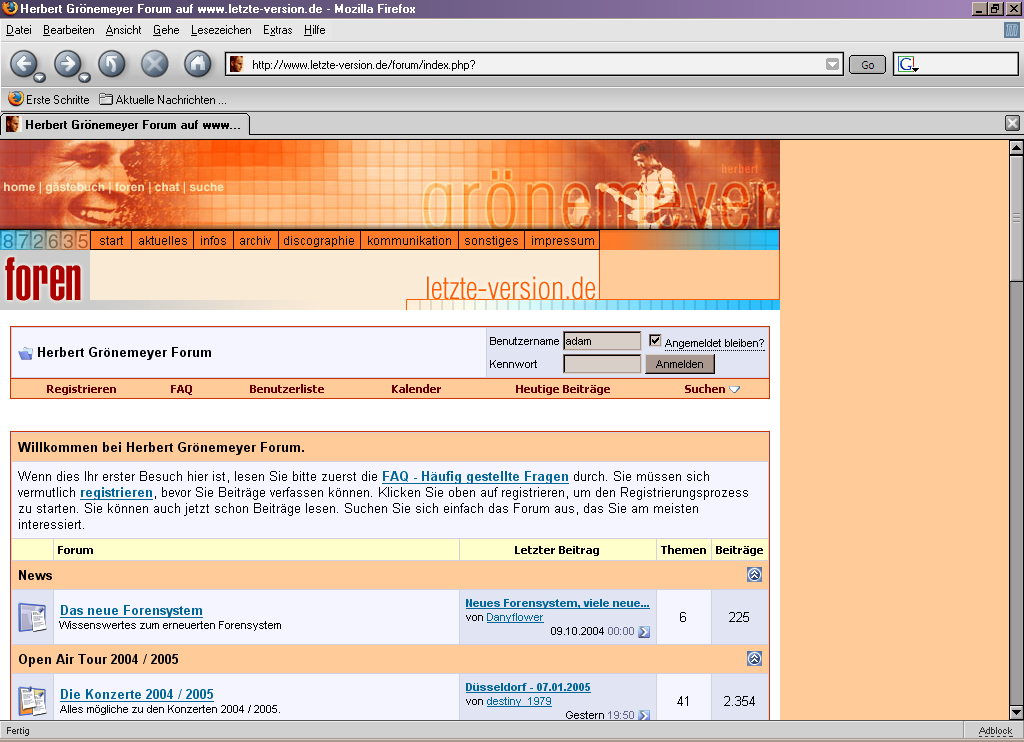Click into the Kennwort password field
Image resolution: width=1024 pixels, height=742 pixels.
[x=601, y=364]
